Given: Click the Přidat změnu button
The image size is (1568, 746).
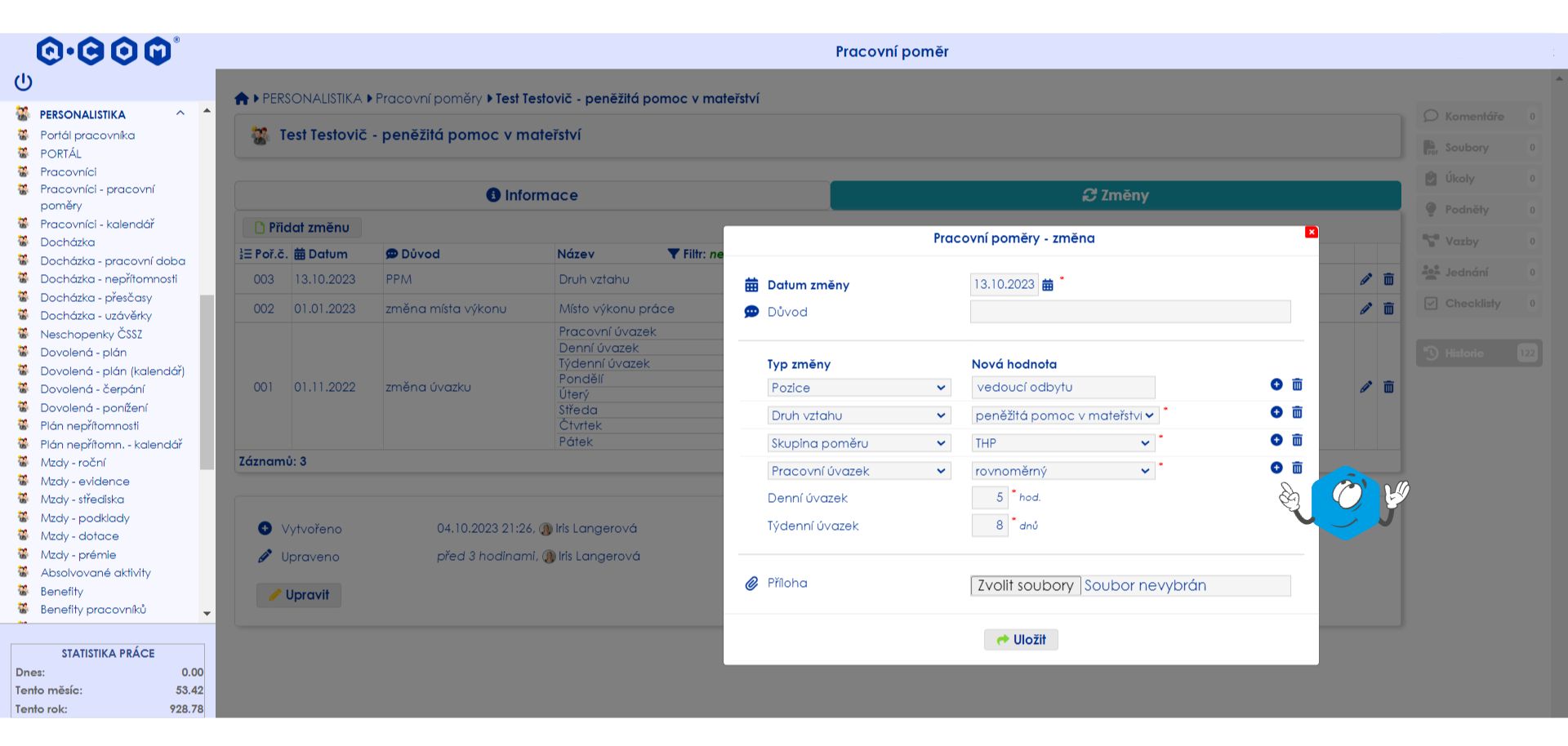Looking at the screenshot, I should [302, 228].
